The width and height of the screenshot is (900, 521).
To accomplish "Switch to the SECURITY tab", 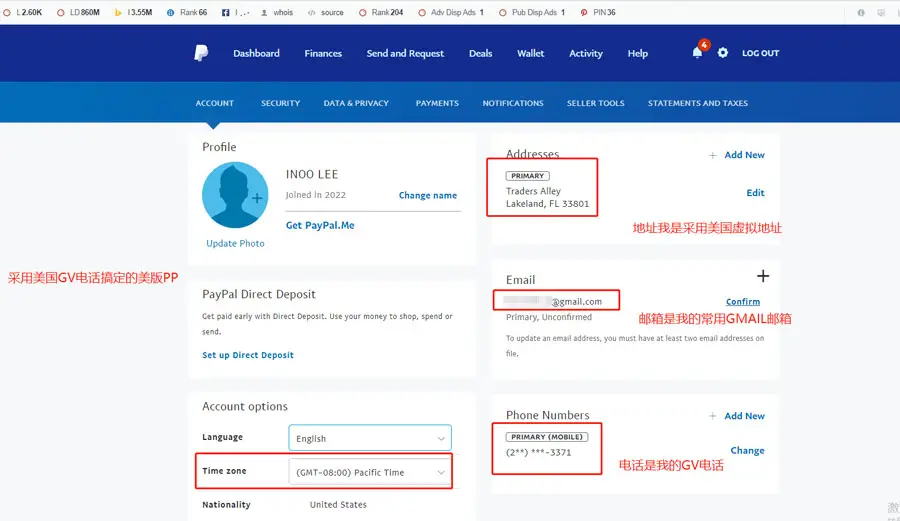I will point(281,103).
